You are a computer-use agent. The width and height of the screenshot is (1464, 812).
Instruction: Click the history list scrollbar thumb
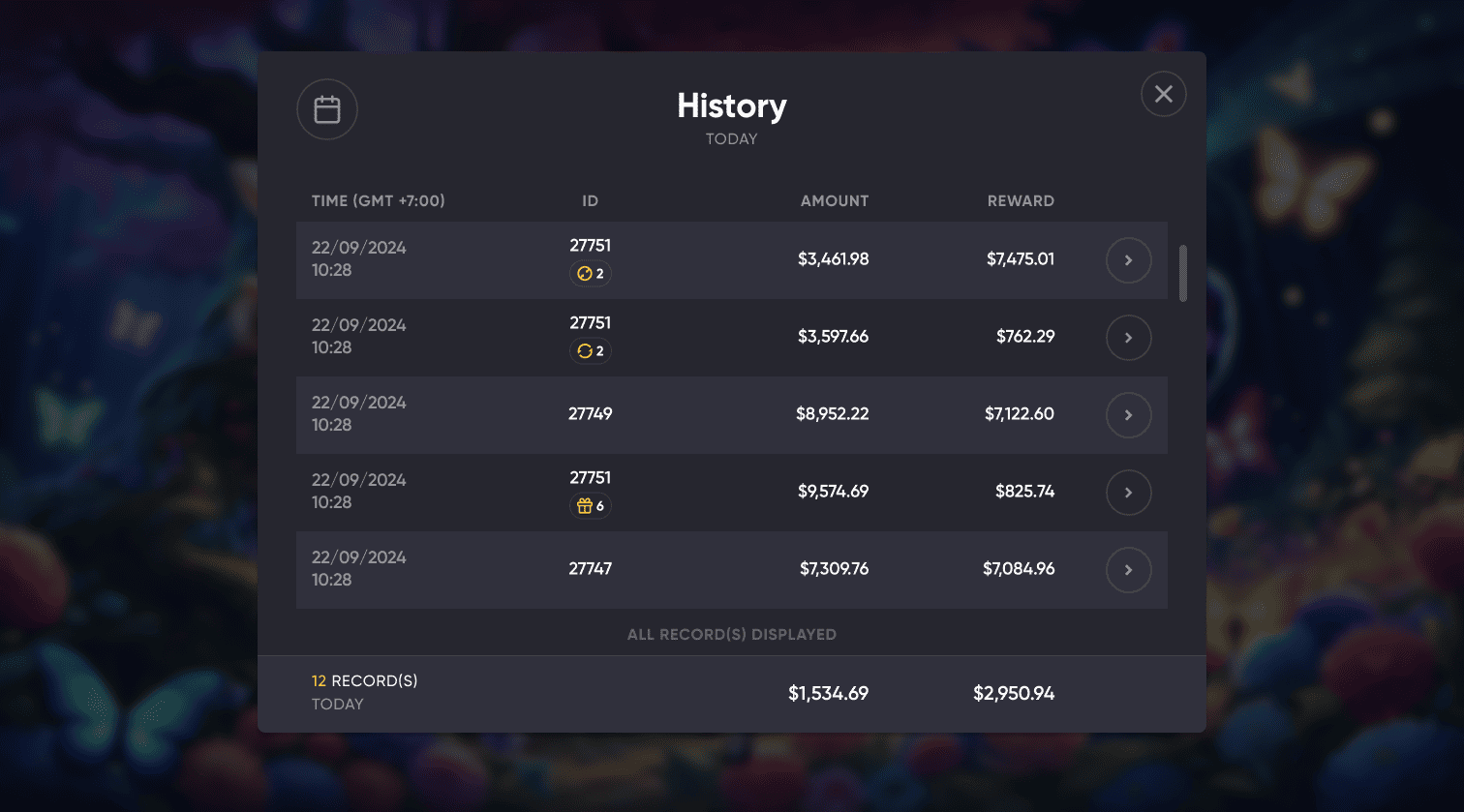(x=1183, y=273)
